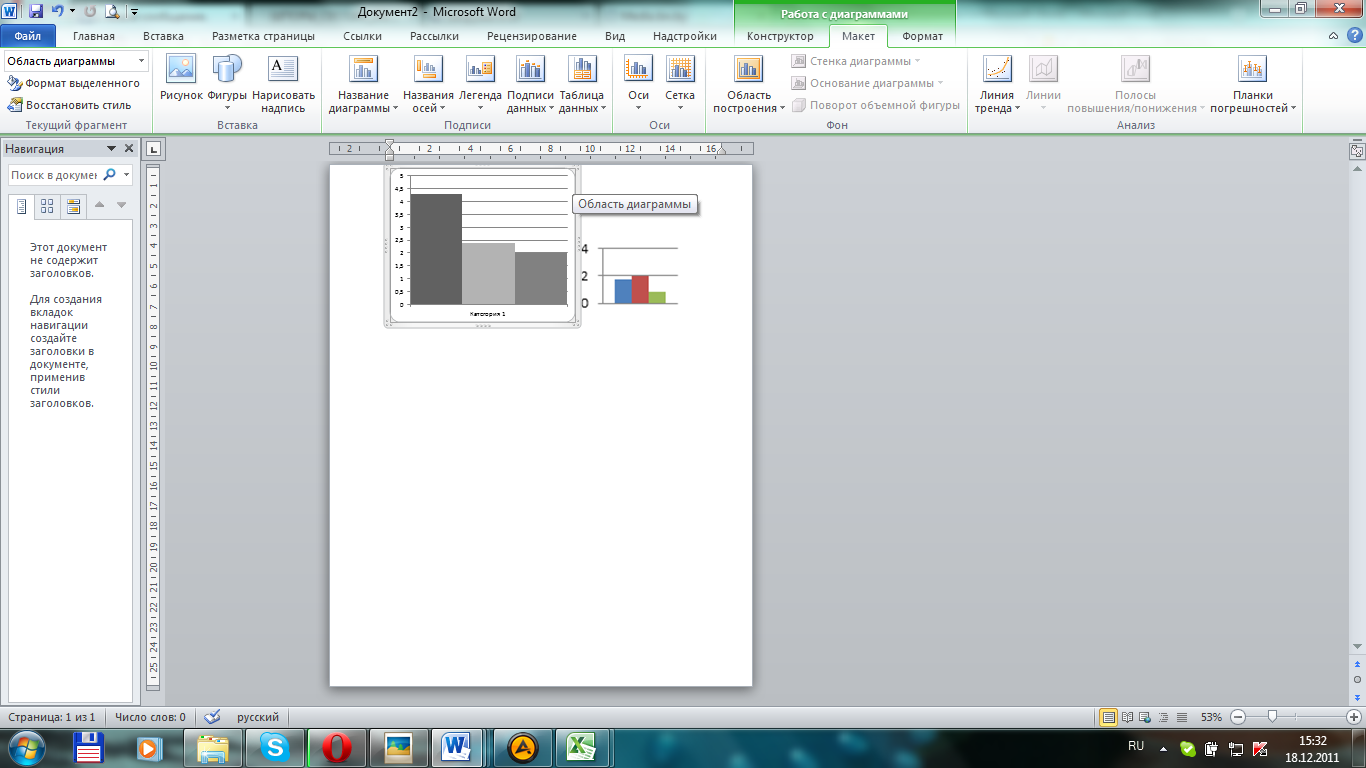Viewport: 1366px width, 768px height.
Task: Click the Число слов: 0 word count
Action: coord(150,717)
